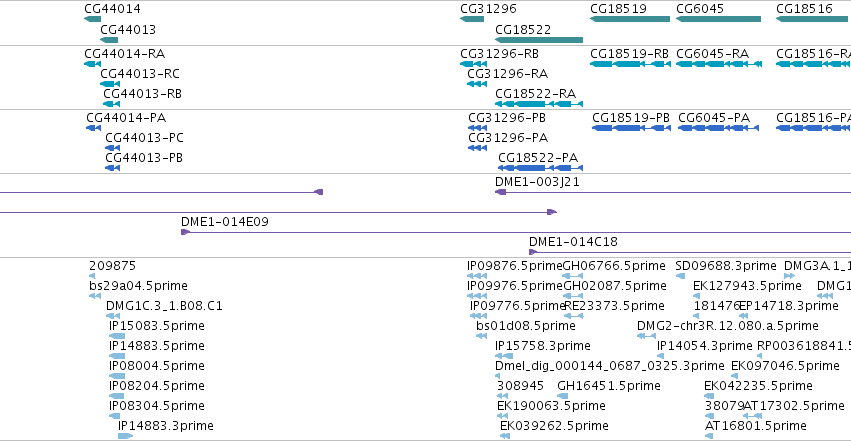Screen dimensions: 851x441
Task: Select the CG31296 gene arrow
Action: pos(472,19)
